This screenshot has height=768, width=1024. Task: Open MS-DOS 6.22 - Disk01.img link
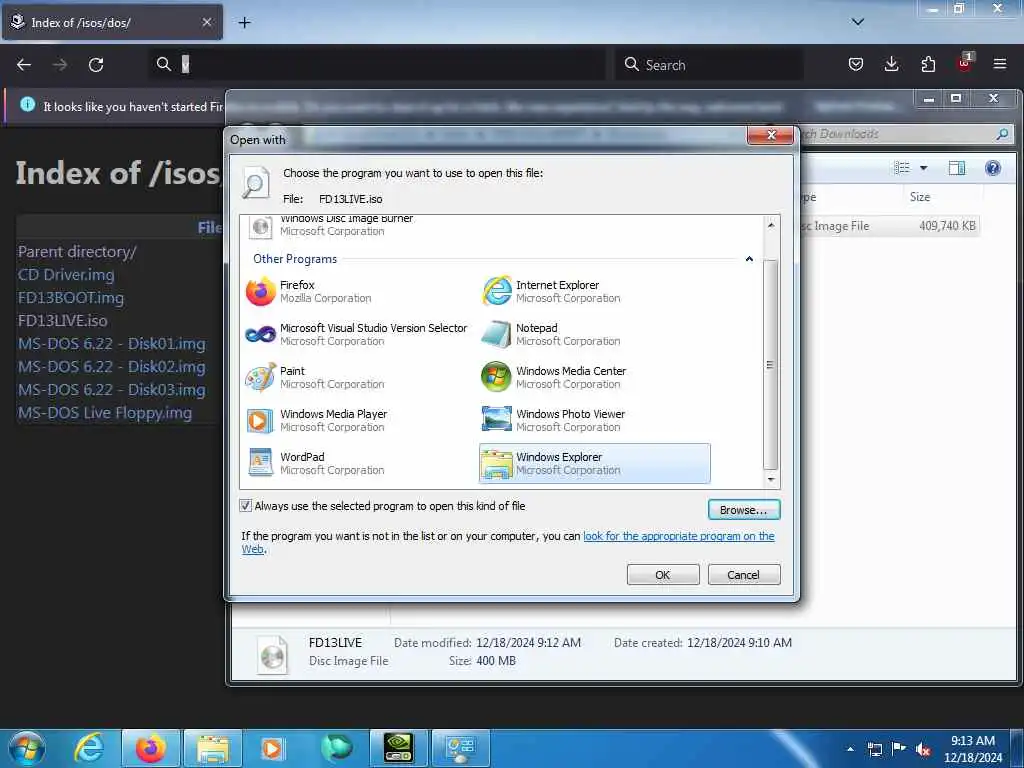point(112,344)
